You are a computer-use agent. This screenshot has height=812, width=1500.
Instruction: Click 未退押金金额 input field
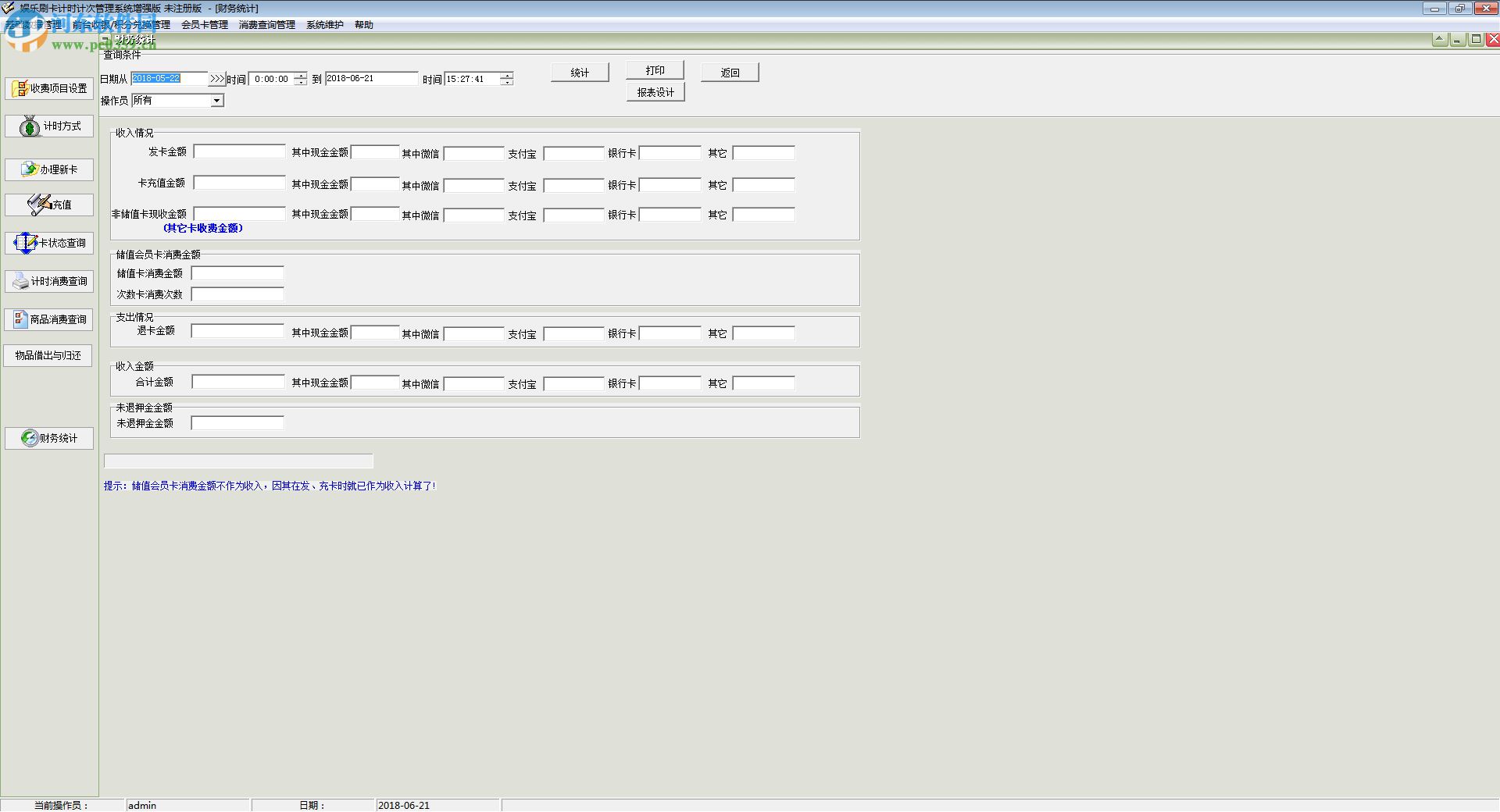pos(237,423)
